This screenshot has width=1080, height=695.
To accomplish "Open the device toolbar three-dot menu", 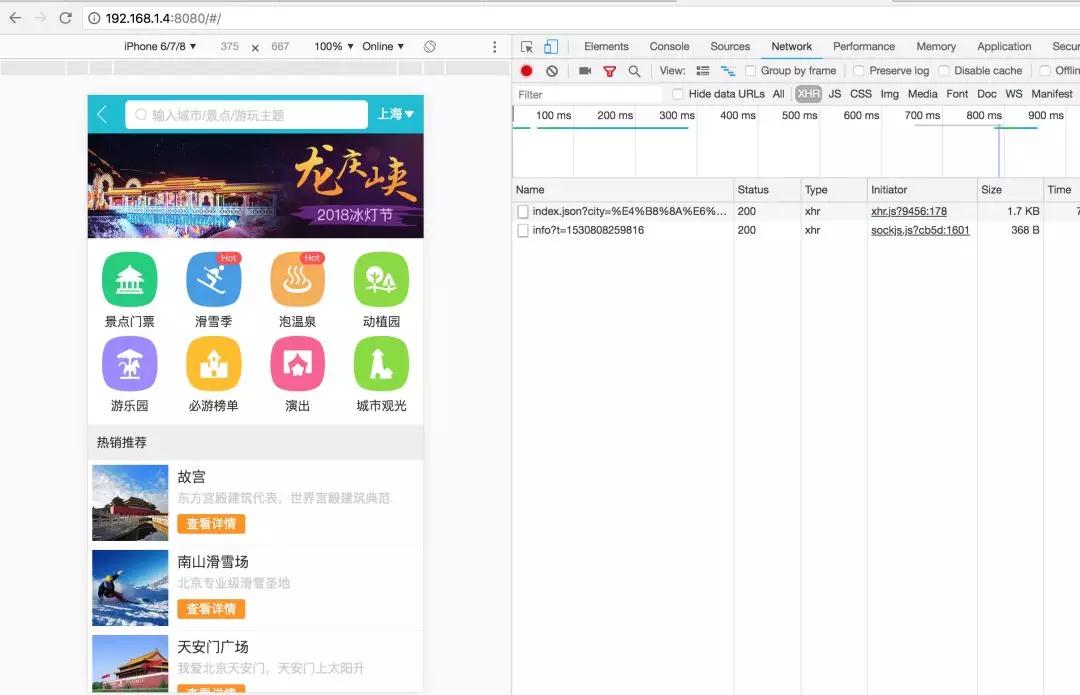I will pos(495,46).
